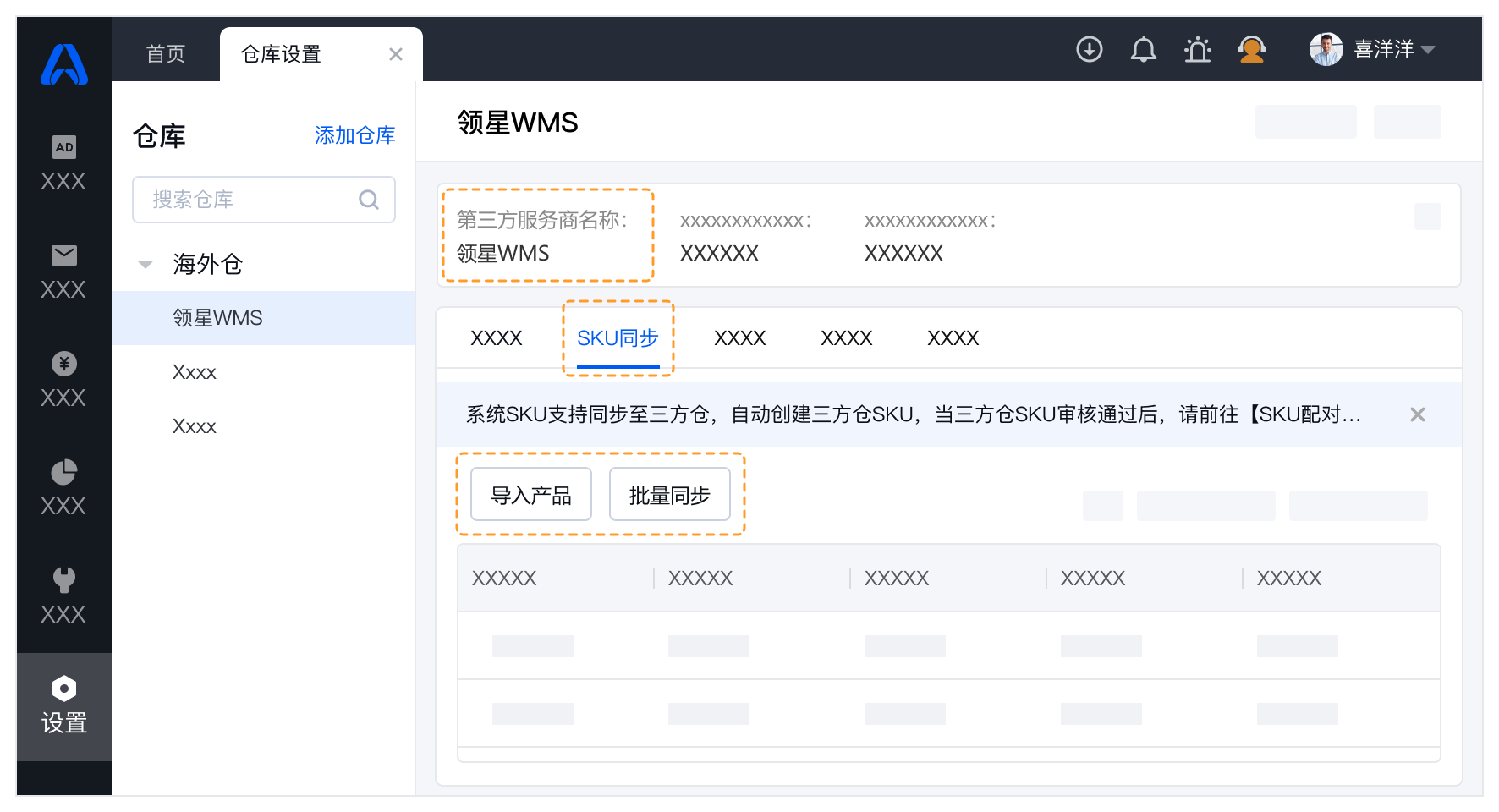This screenshot has height=812, width=1499.
Task: Click the 导入产品 button
Action: pyautogui.click(x=530, y=493)
